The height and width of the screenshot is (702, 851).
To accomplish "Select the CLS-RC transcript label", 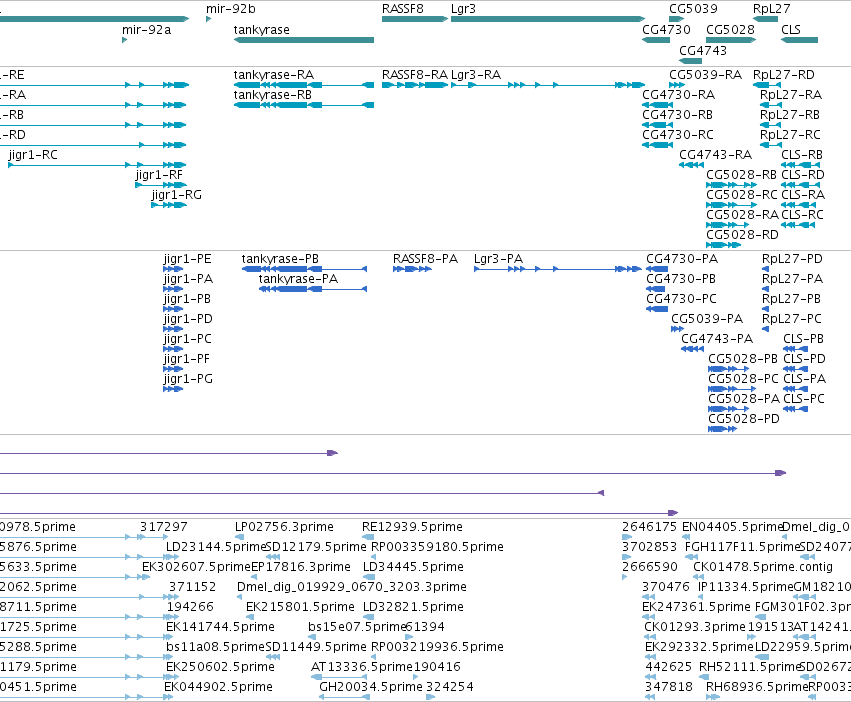I will [x=802, y=214].
